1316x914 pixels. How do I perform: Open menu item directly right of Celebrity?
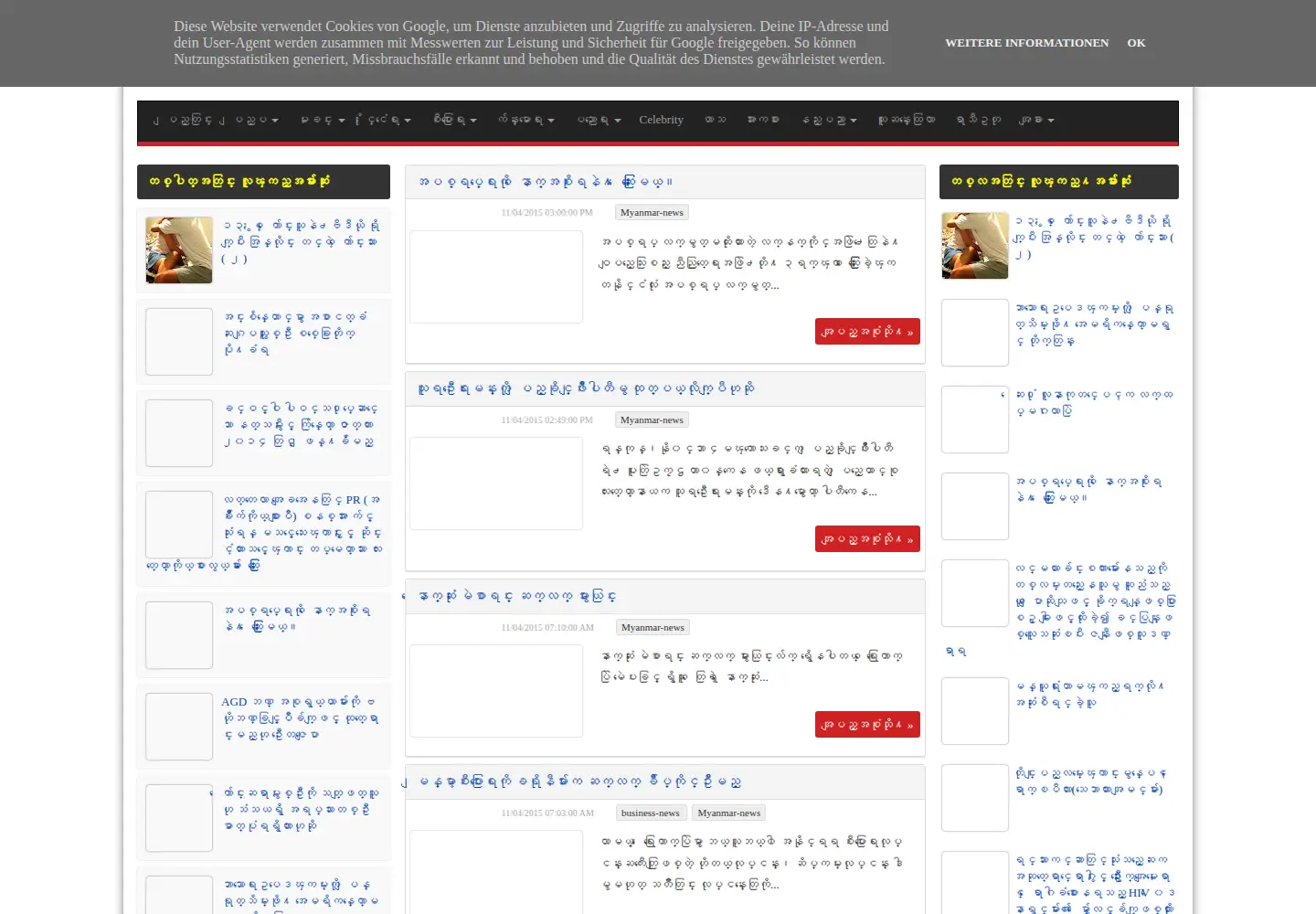(716, 120)
